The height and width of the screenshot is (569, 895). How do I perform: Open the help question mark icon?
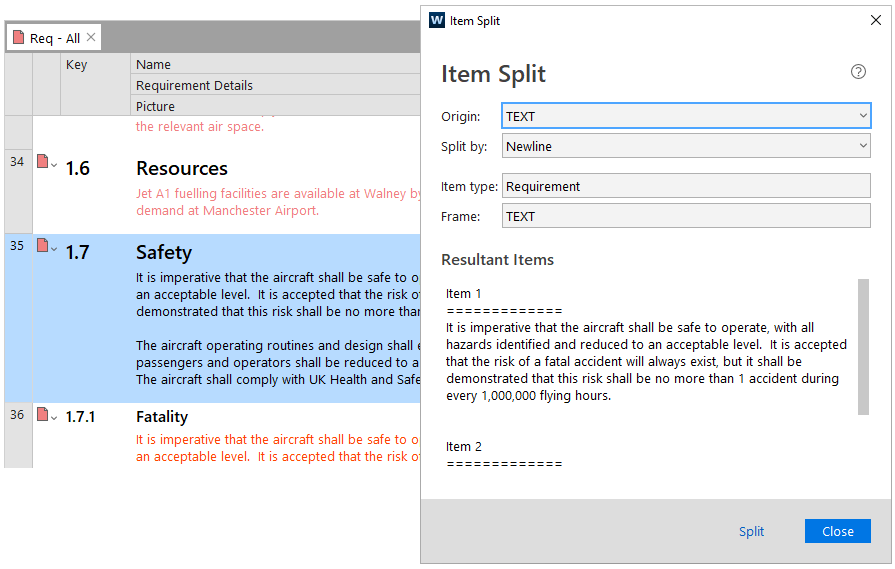pos(858,72)
